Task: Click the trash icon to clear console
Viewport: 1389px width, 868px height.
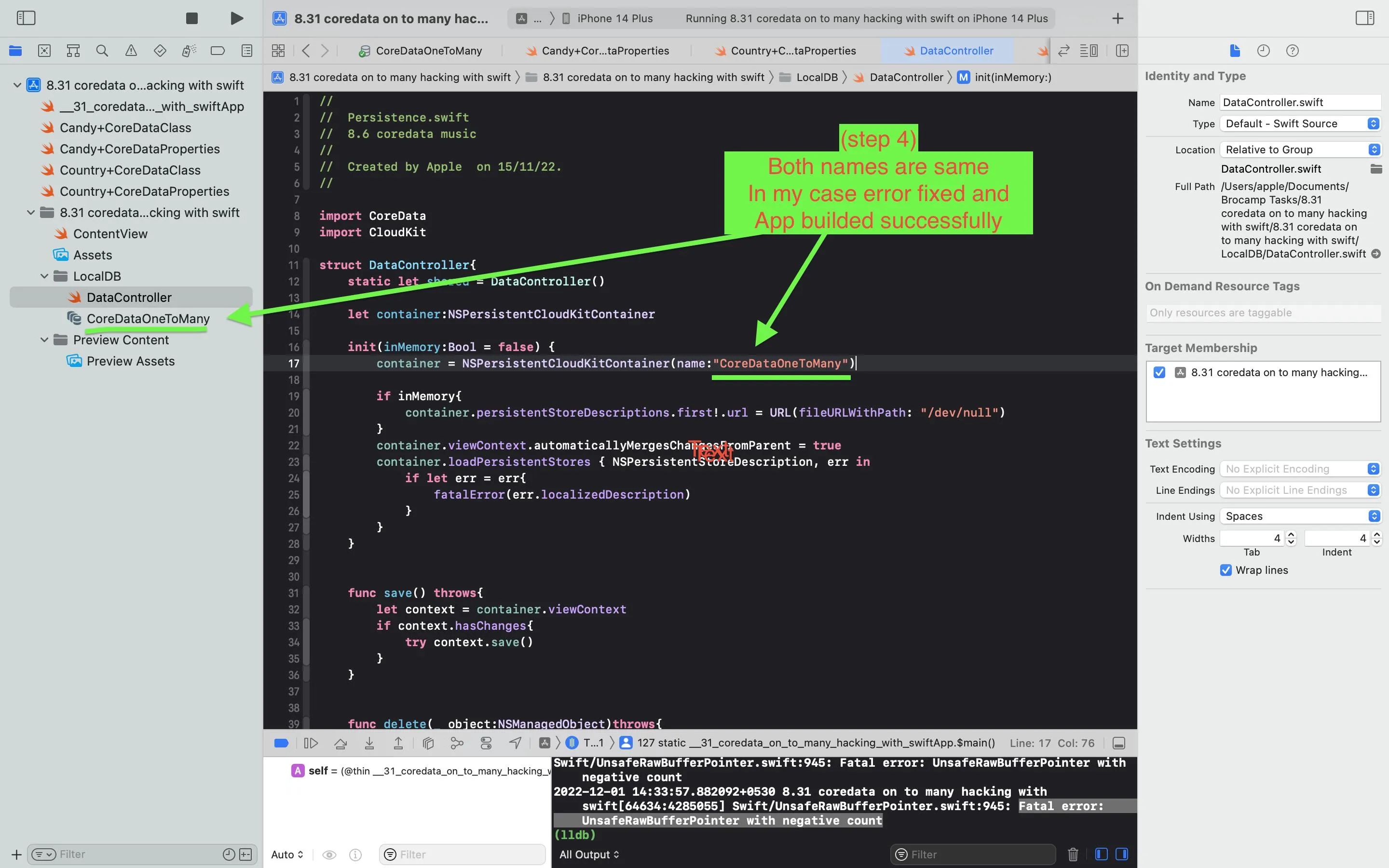Action: [1072, 854]
